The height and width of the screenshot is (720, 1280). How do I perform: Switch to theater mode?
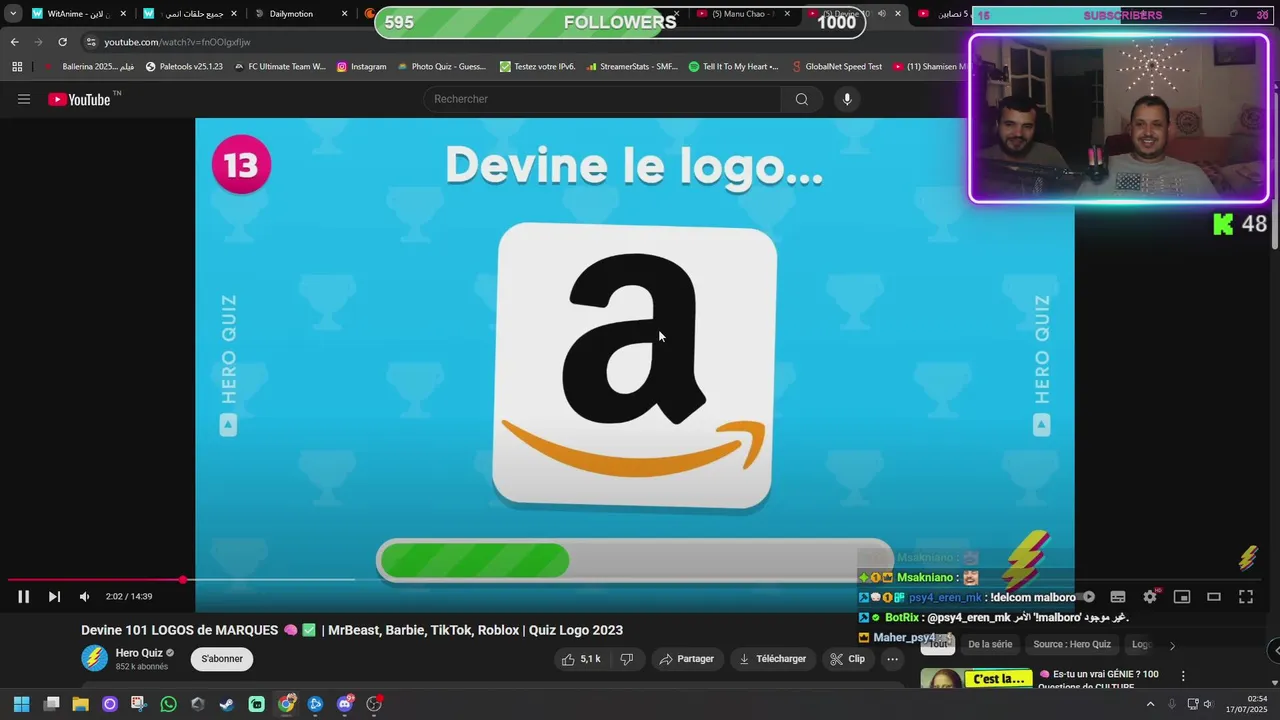point(1214,597)
